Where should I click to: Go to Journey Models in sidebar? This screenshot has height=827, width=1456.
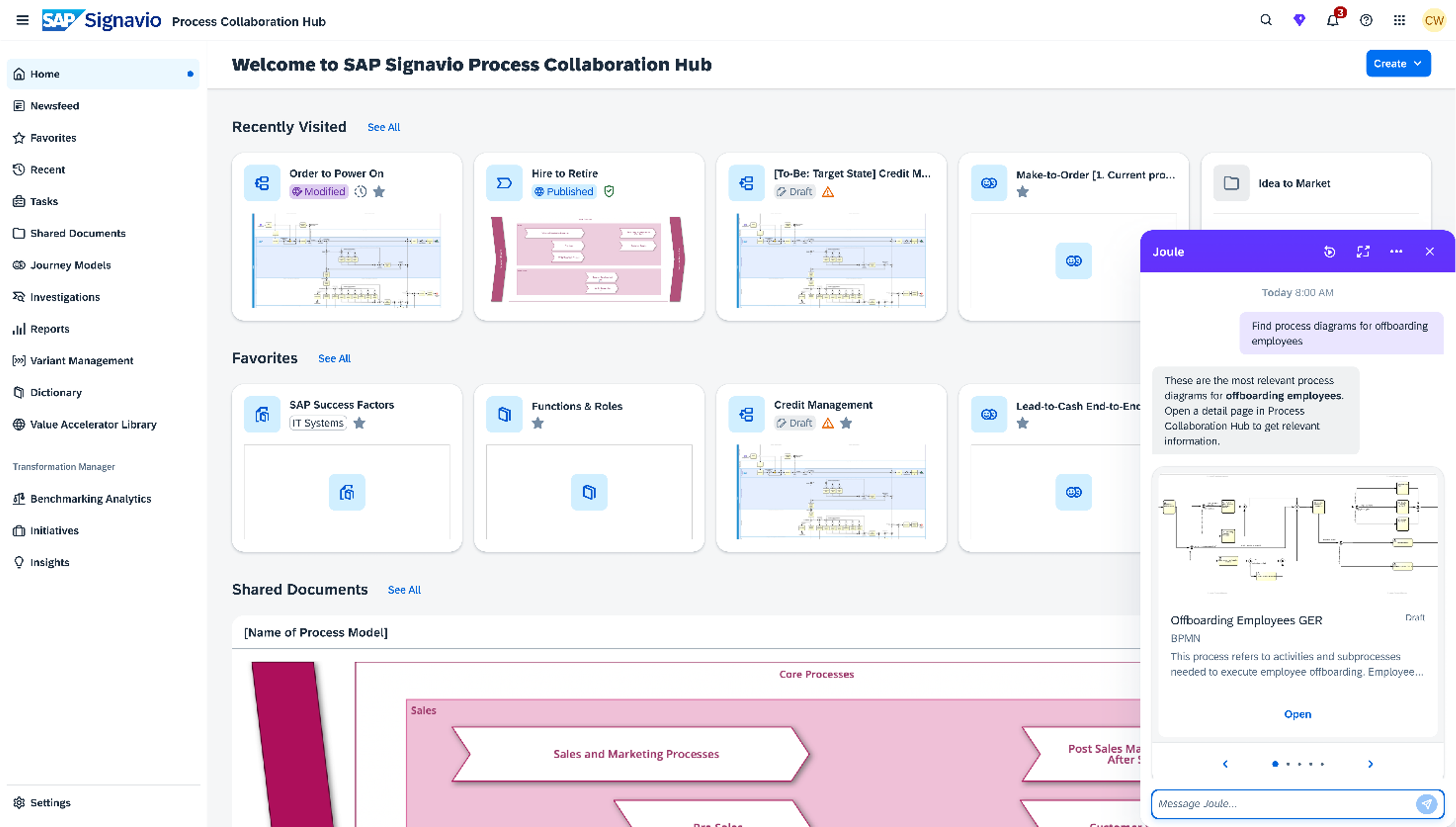[70, 265]
